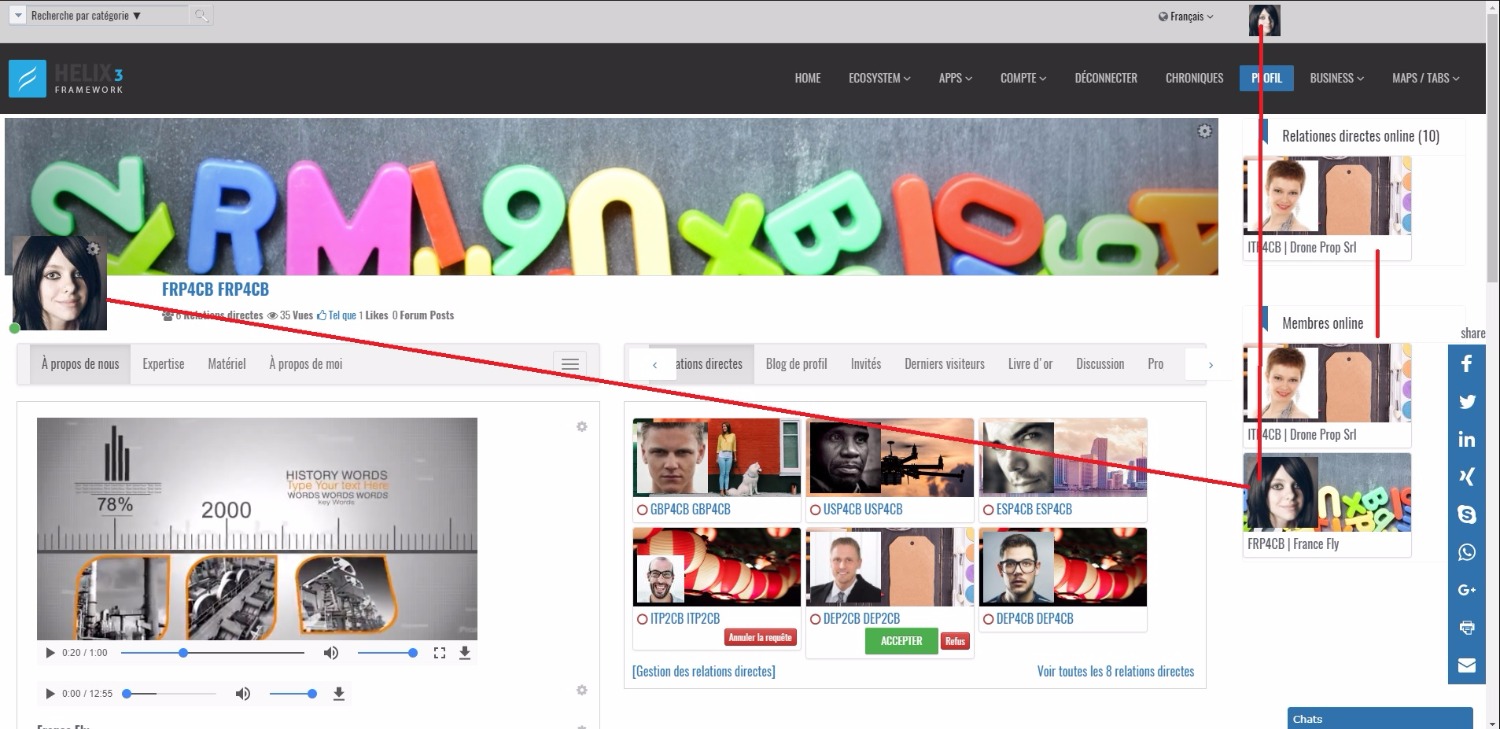Viewport: 1500px width, 729px height.
Task: Share the page on Xing
Action: click(x=1467, y=477)
